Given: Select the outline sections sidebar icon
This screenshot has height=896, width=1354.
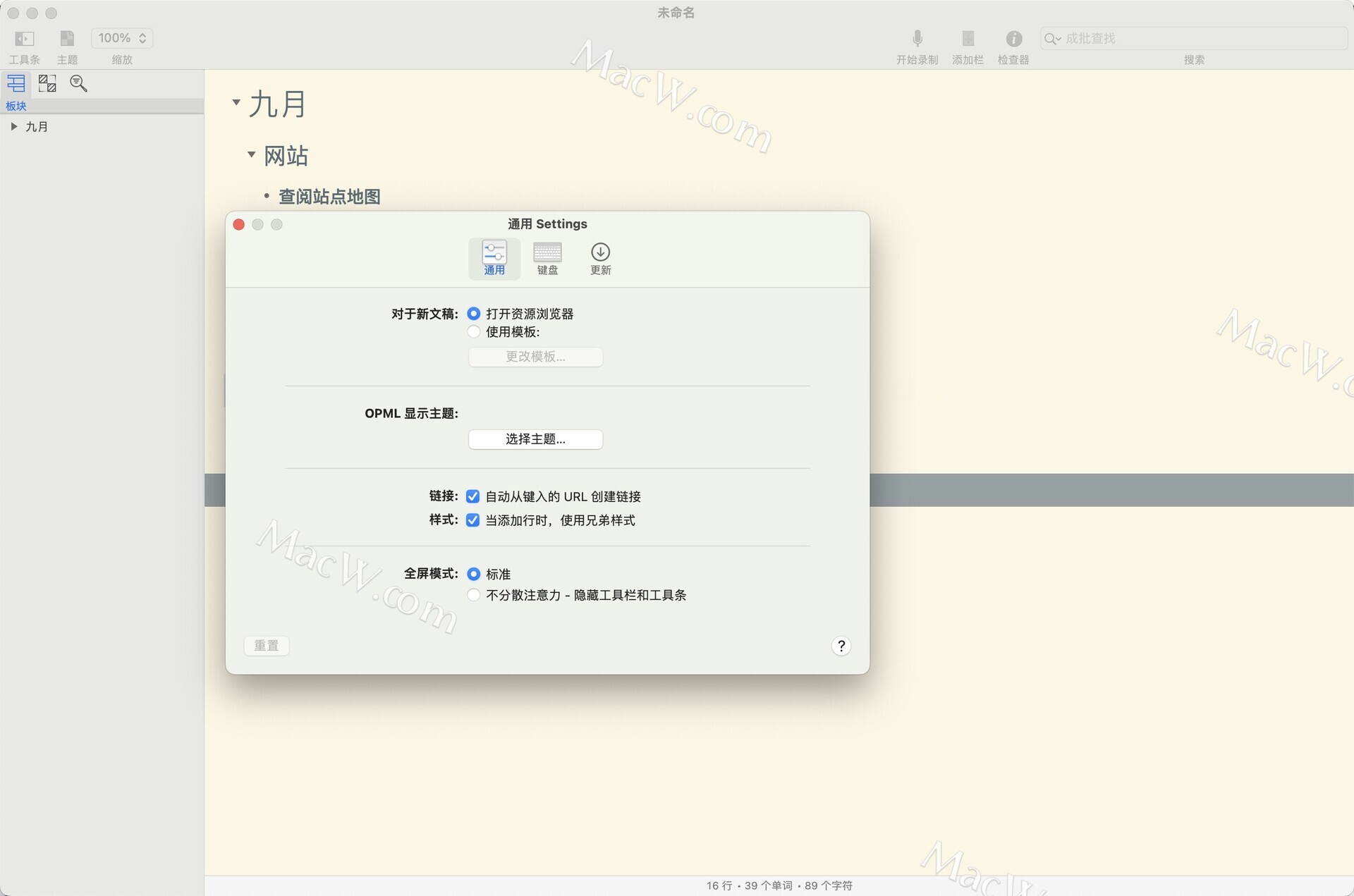Looking at the screenshot, I should [16, 83].
